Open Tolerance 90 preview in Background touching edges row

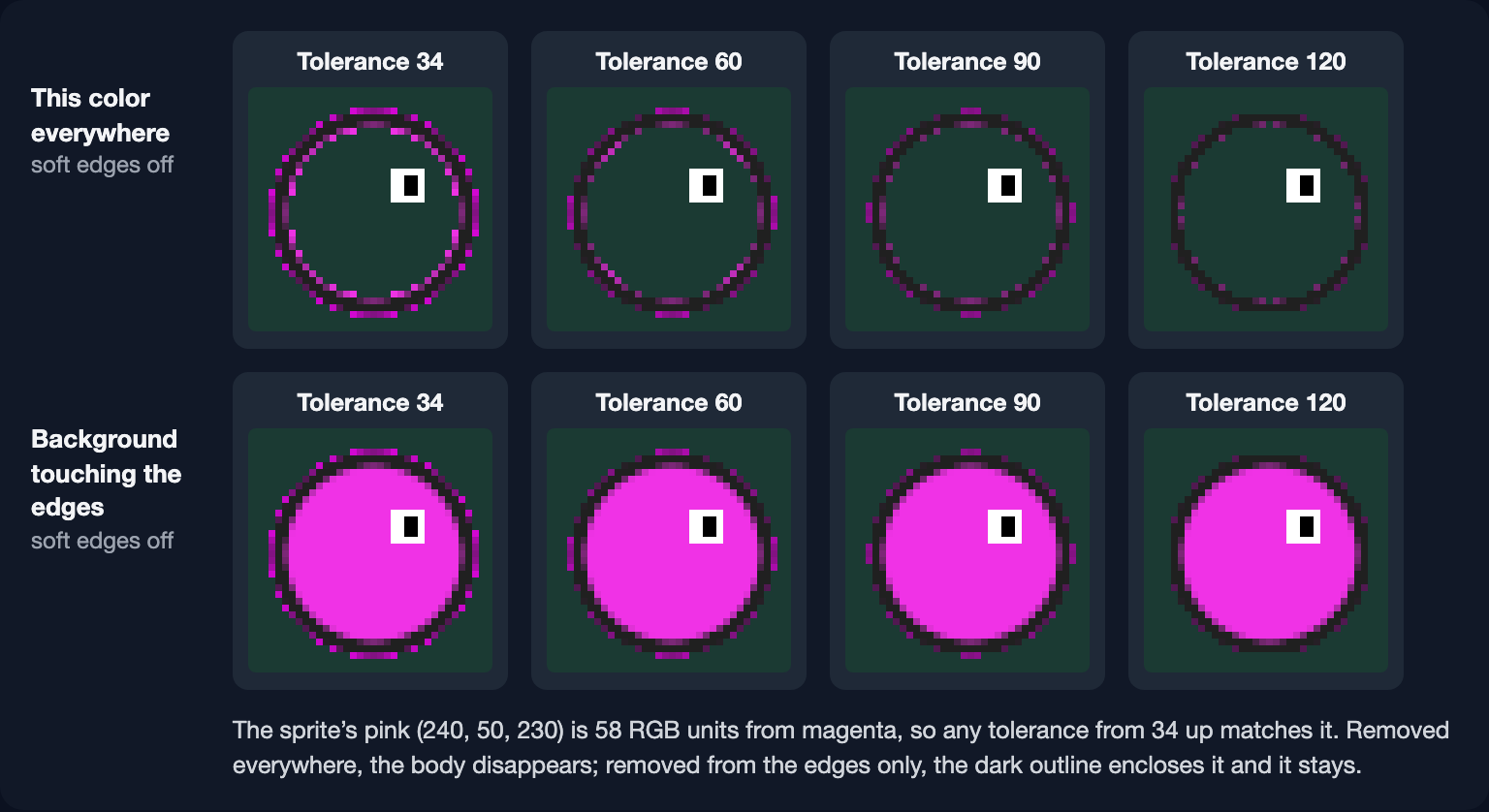[x=967, y=550]
